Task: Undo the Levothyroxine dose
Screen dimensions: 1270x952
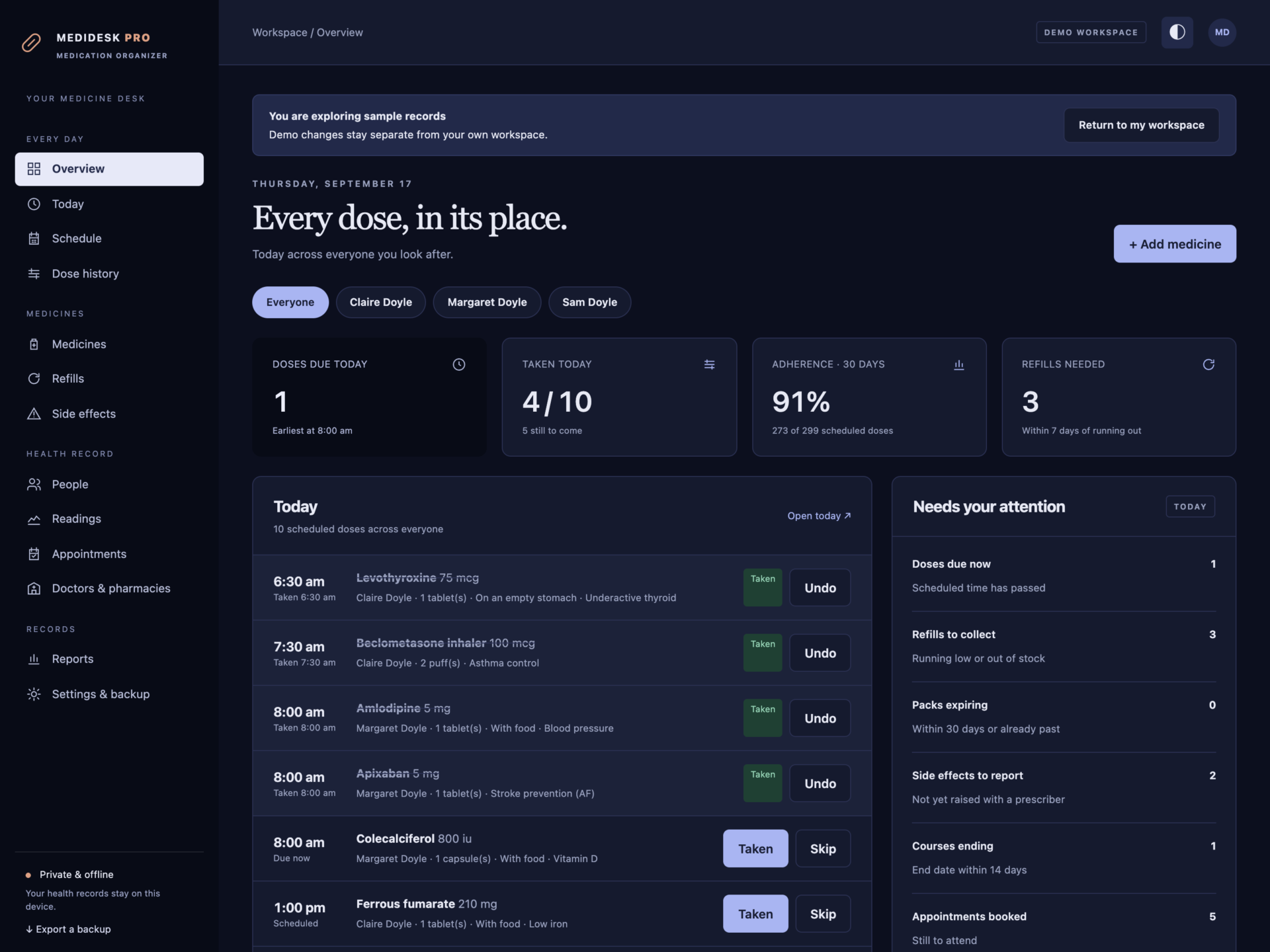Action: point(820,588)
